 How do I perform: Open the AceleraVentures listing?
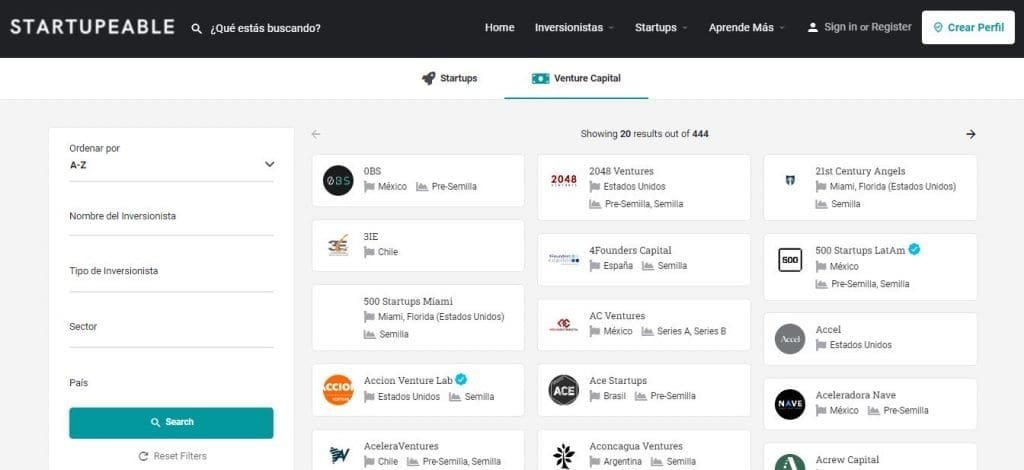[x=401, y=446]
